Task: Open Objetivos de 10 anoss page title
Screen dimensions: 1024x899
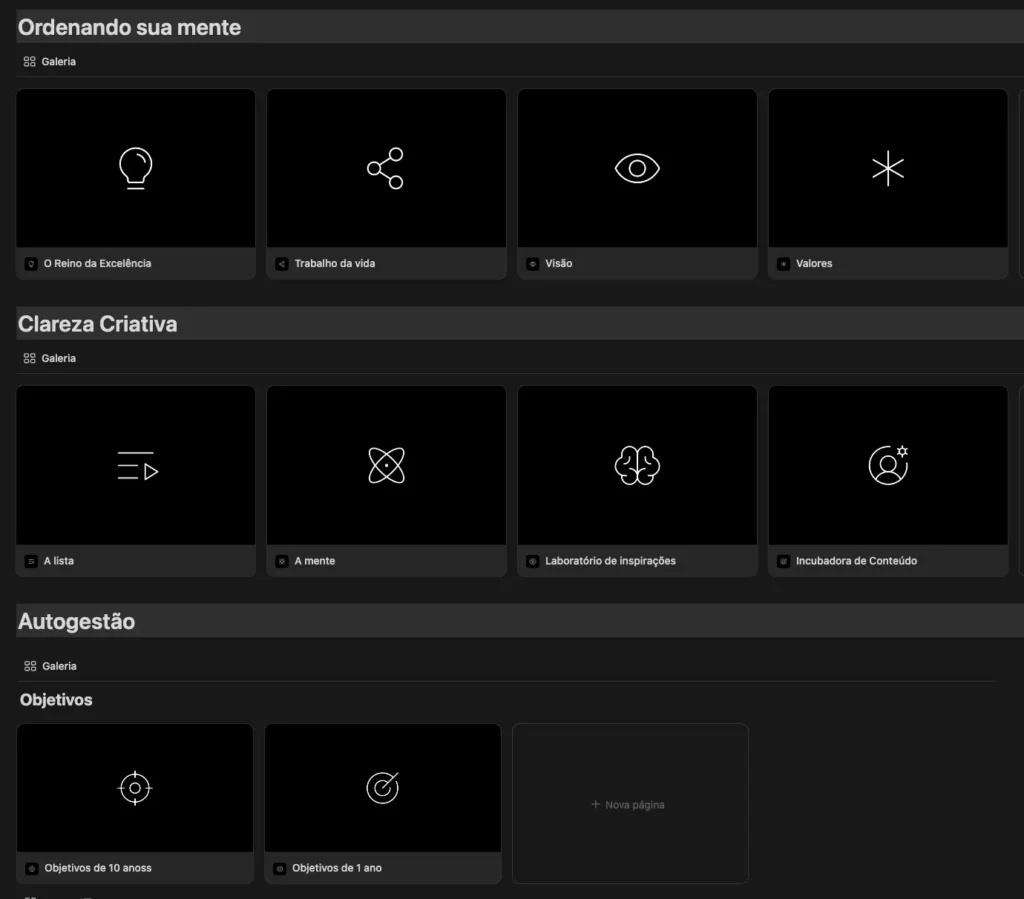Action: click(x=98, y=868)
